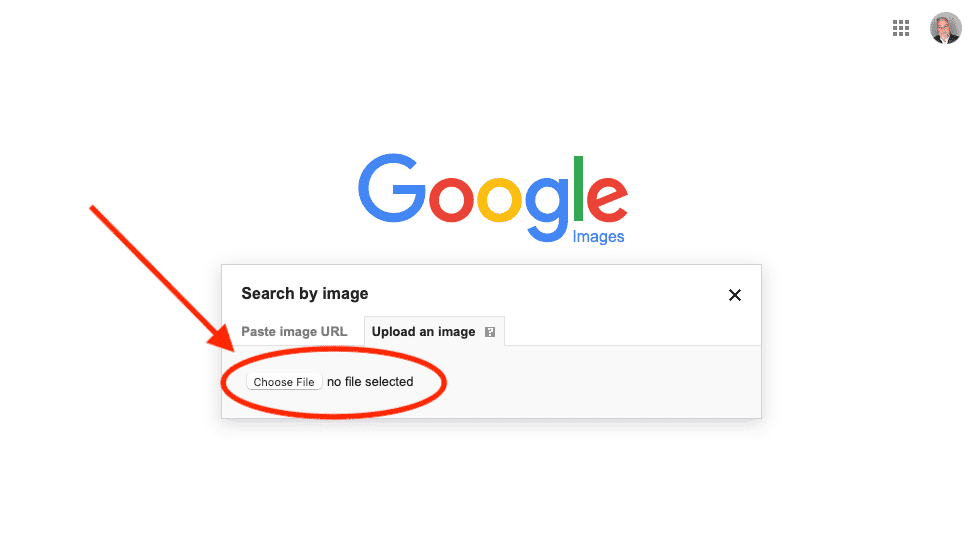973x534 pixels.
Task: Click the help icon beside Upload an image
Action: point(490,332)
